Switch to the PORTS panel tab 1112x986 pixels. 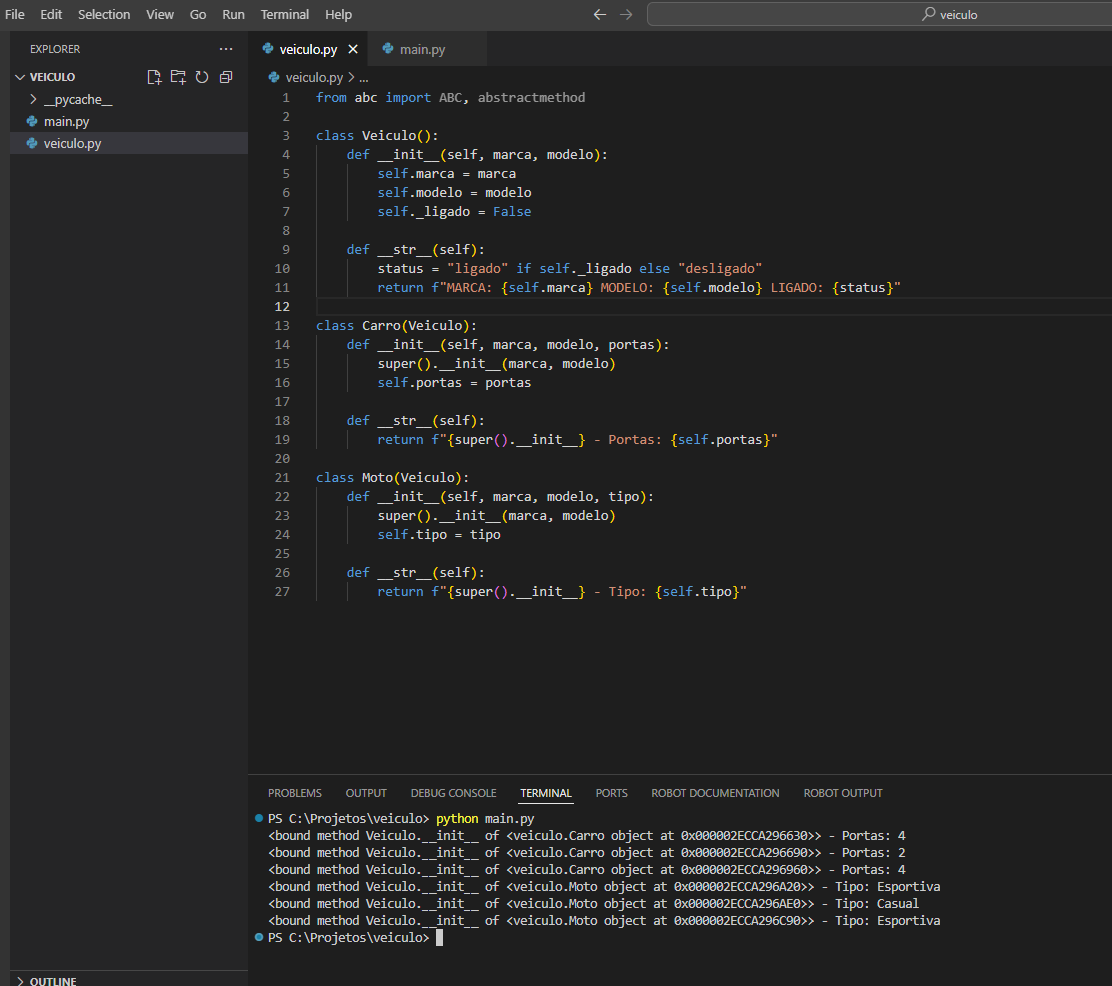coord(611,793)
